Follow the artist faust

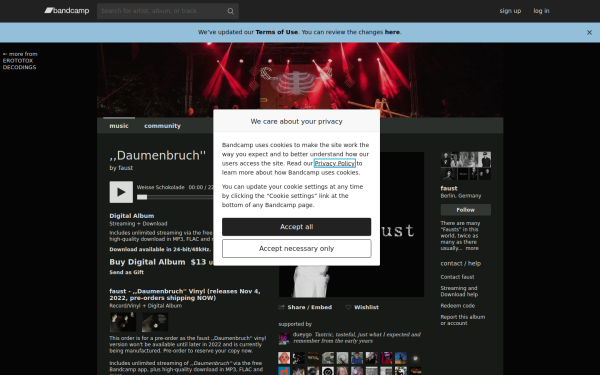[466, 210]
